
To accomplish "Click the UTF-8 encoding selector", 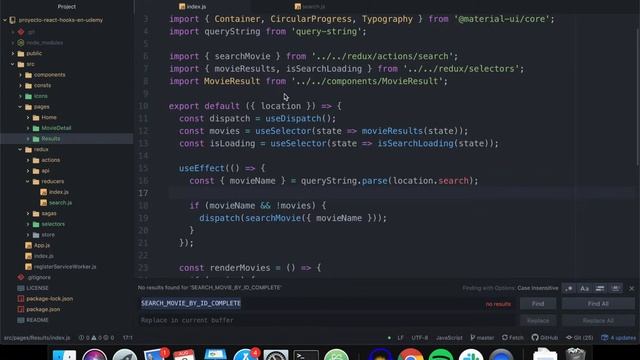I will coord(420,338).
